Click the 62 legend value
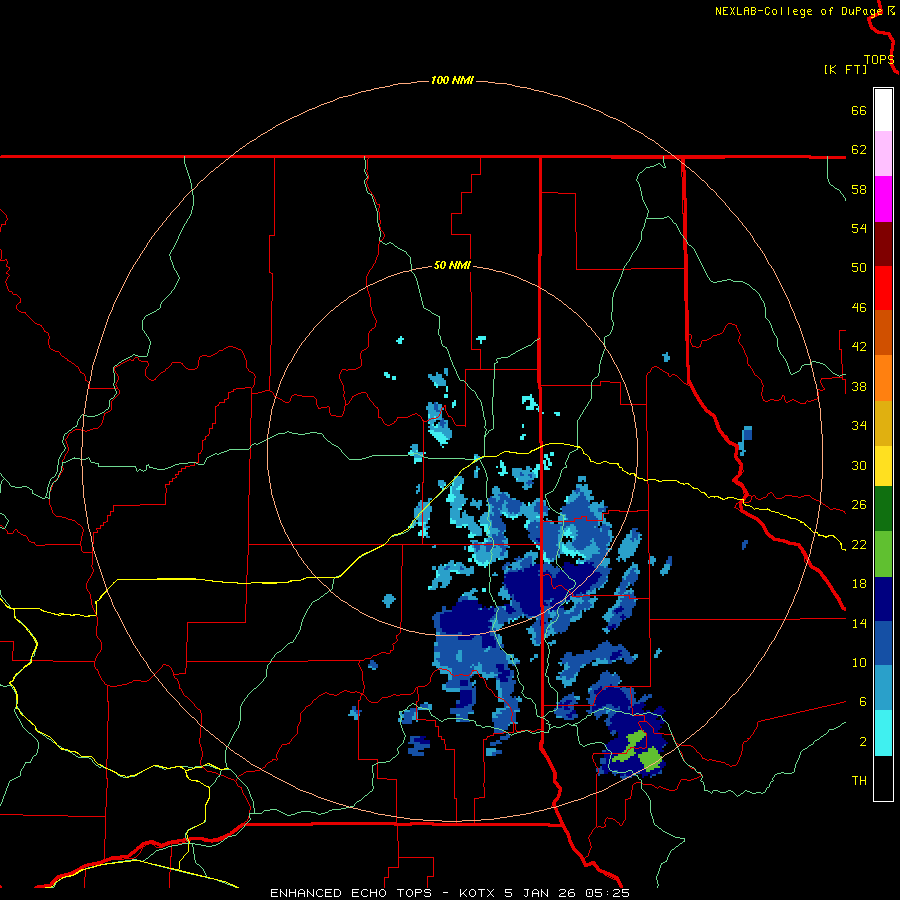This screenshot has height=900, width=900. (859, 150)
